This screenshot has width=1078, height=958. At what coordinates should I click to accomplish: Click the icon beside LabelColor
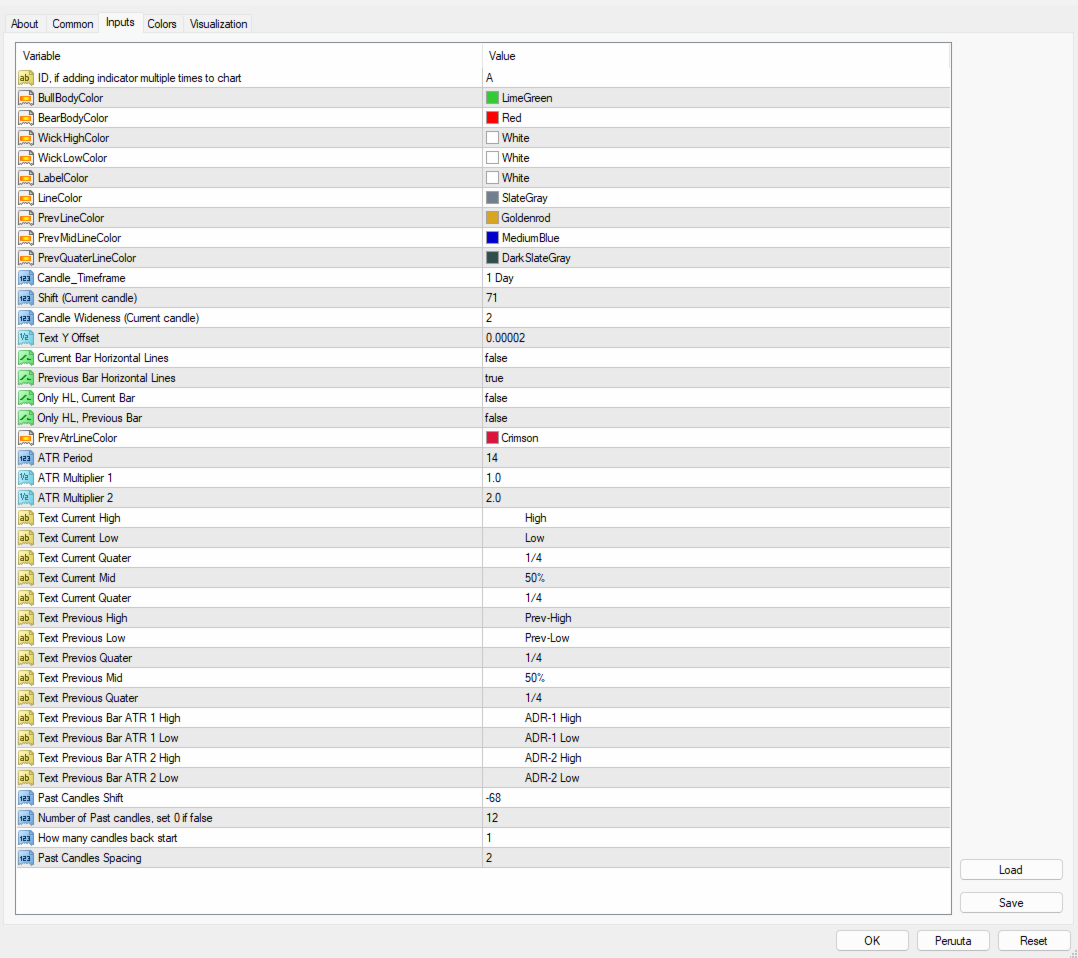click(25, 177)
